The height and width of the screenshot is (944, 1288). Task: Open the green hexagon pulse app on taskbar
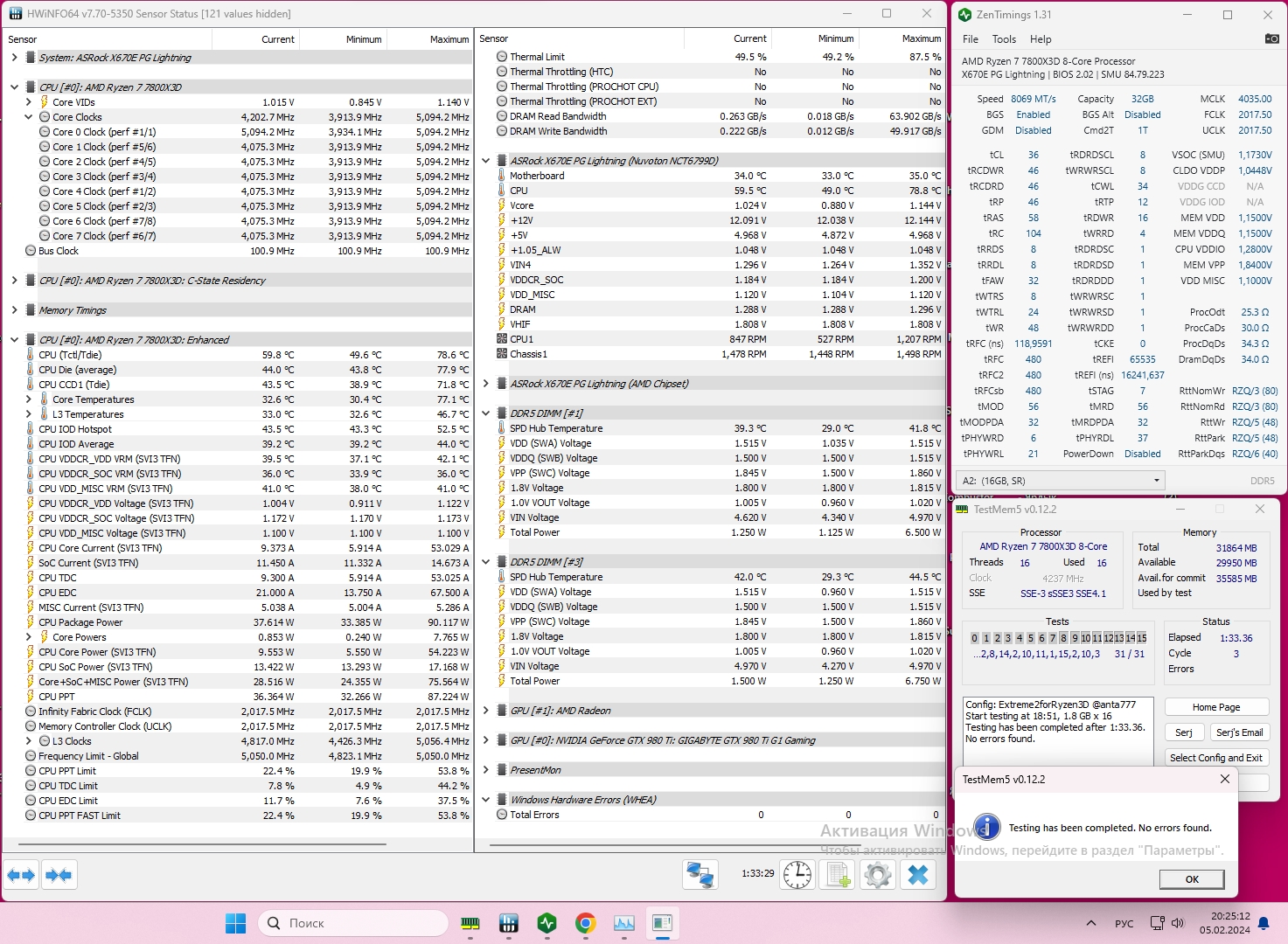pos(547,923)
